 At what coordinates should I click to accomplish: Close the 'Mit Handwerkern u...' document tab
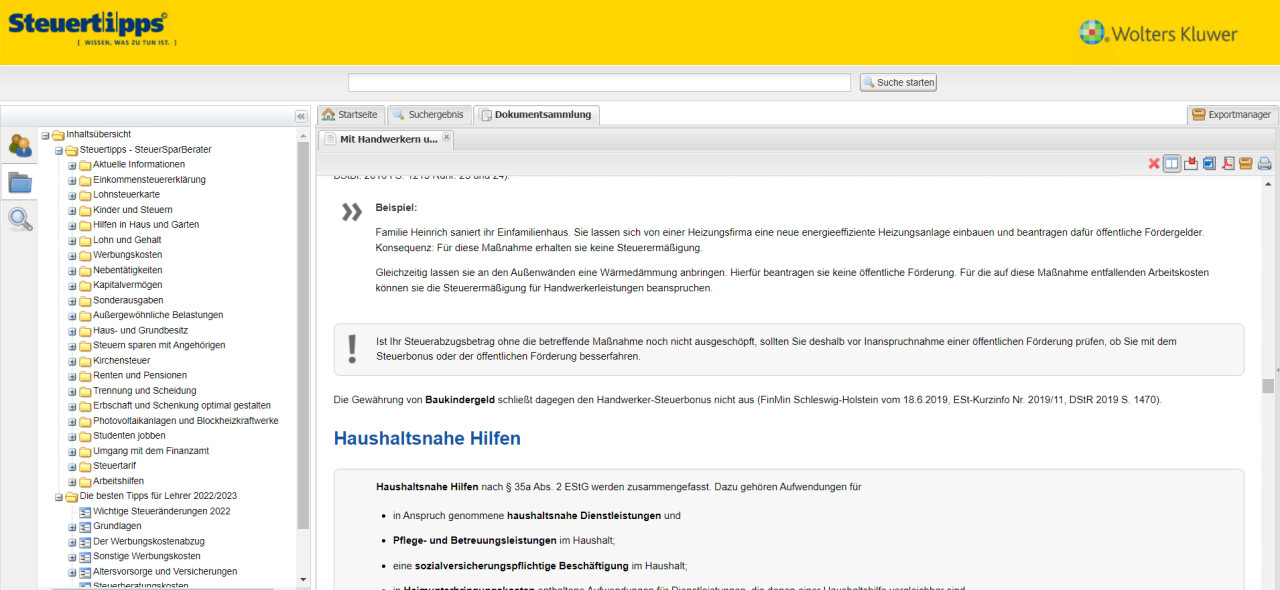446,137
